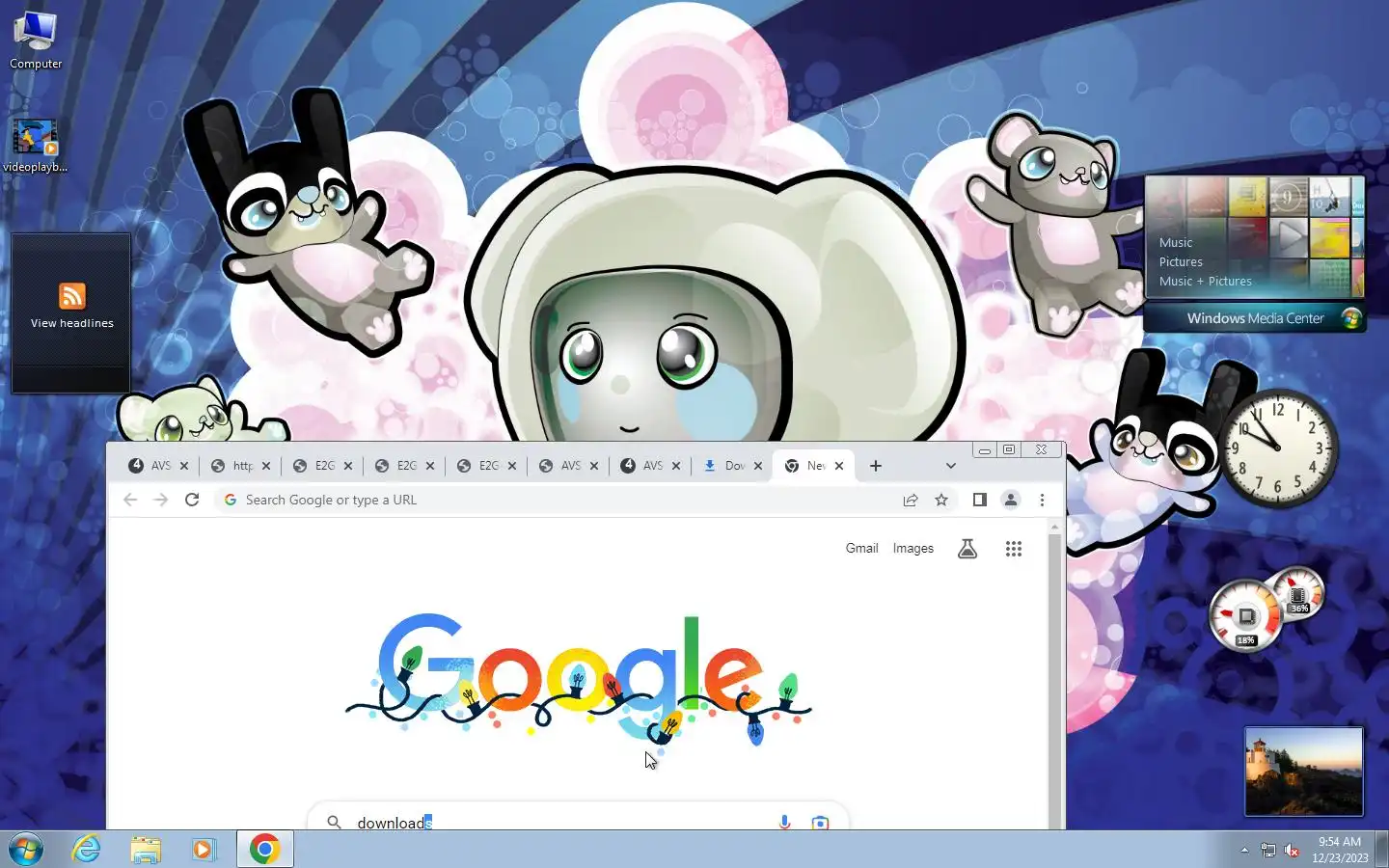The image size is (1389, 868).
Task: Reload the page in Chrome
Action: point(192,500)
